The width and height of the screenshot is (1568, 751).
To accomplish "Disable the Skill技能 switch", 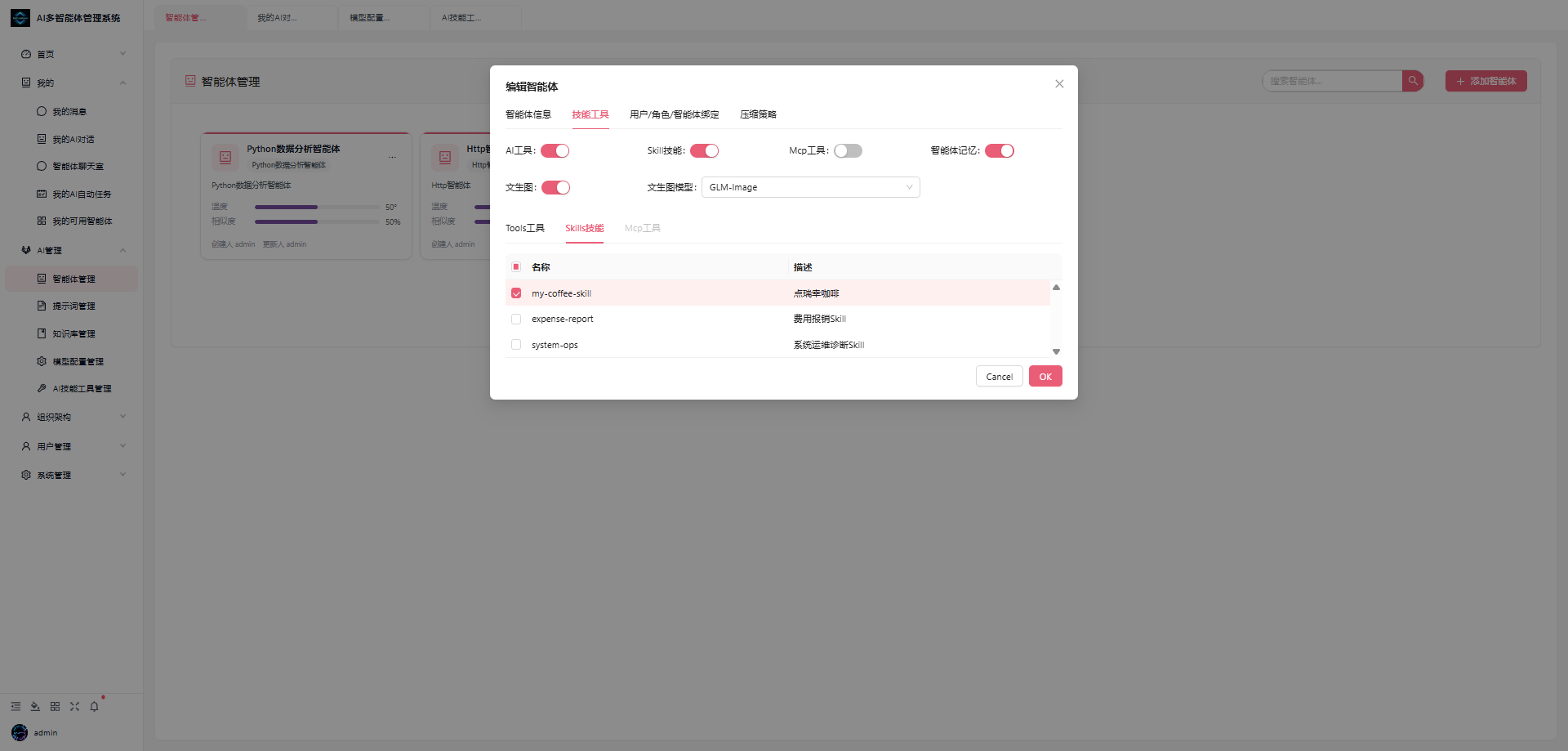I will 704,150.
